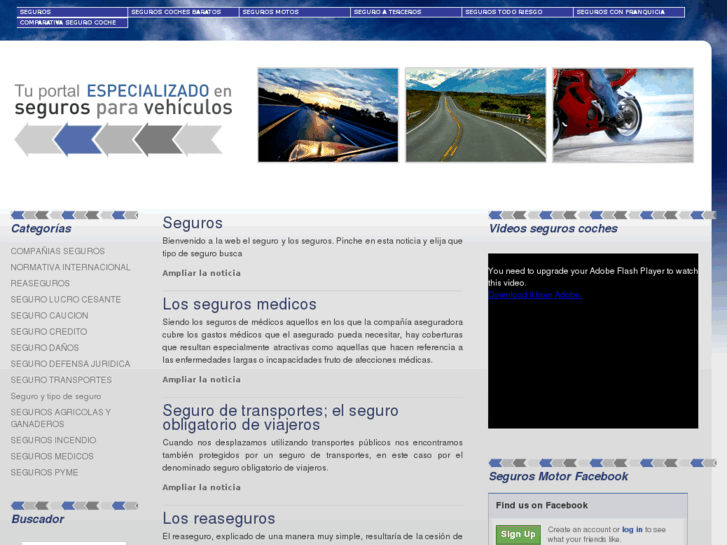Click Seguros Motor Facebook heading
Viewport: 727px width, 545px height.
coord(559,476)
